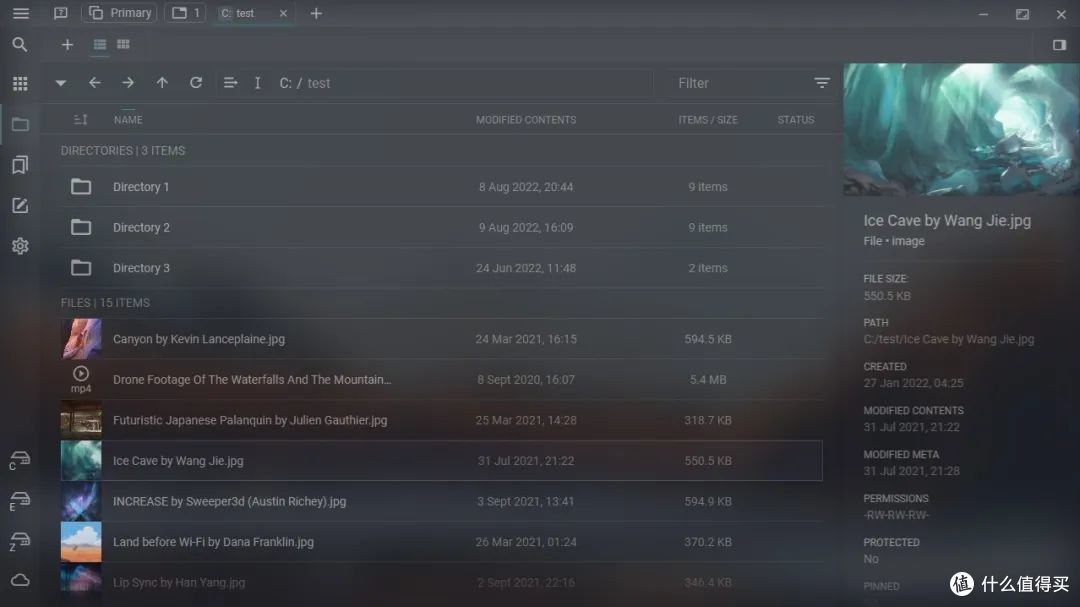Open the address bar actions menu icon
1080x607 pixels.
(x=230, y=83)
